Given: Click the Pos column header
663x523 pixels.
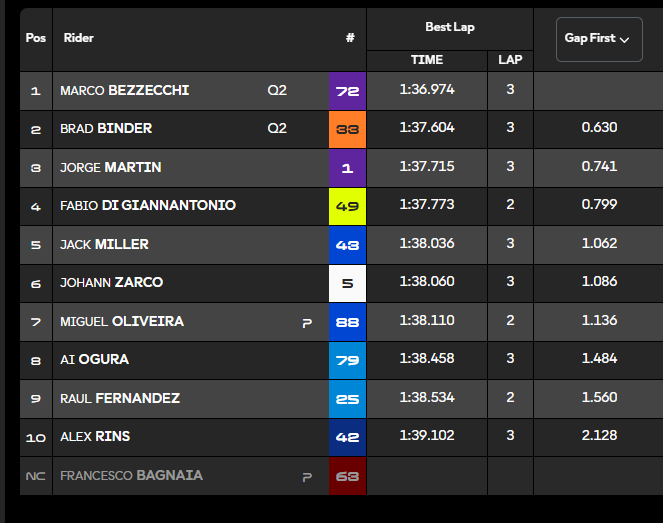Looking at the screenshot, I should coord(36,38).
